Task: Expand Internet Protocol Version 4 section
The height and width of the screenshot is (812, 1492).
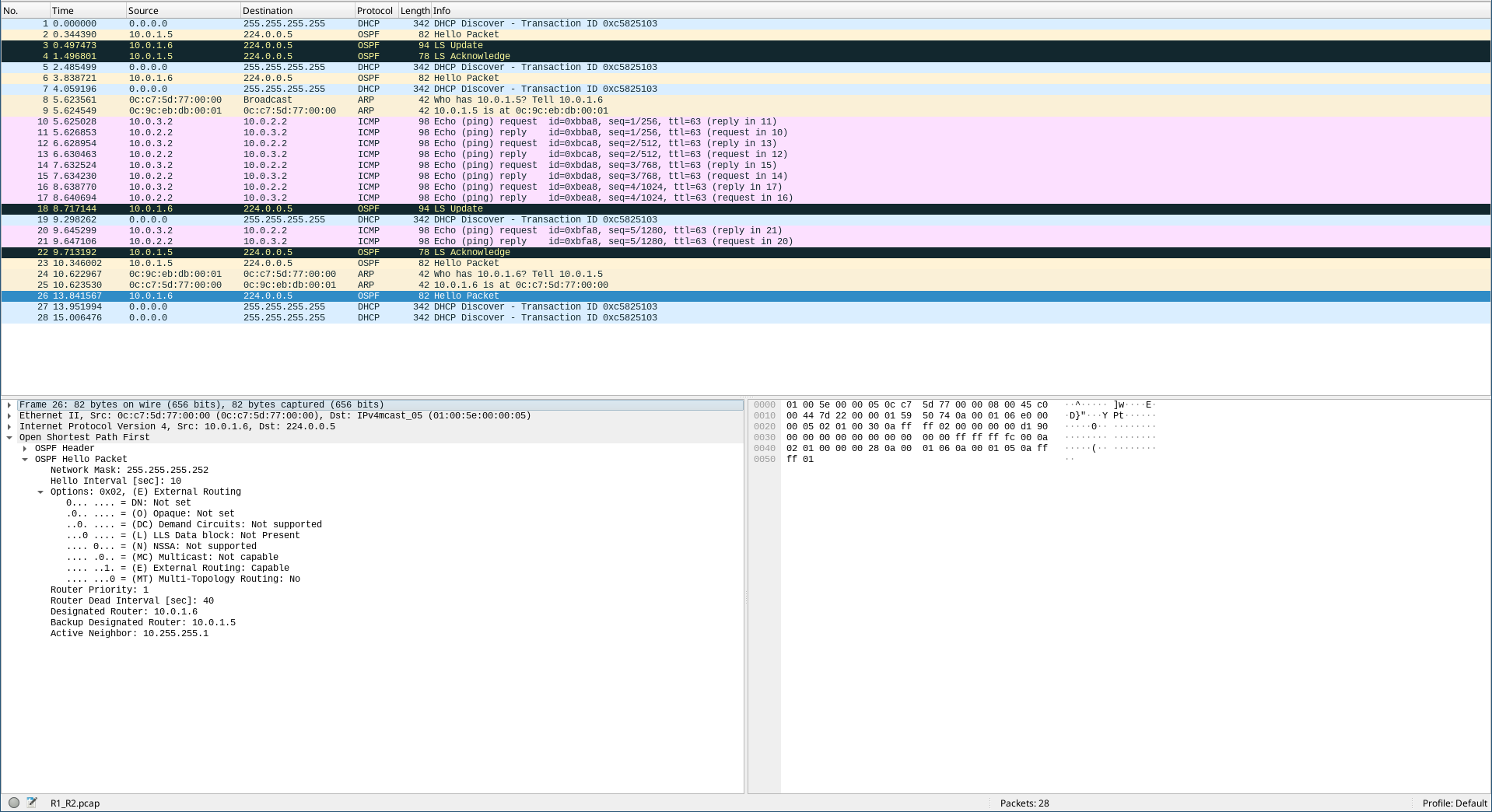Action: 9,427
